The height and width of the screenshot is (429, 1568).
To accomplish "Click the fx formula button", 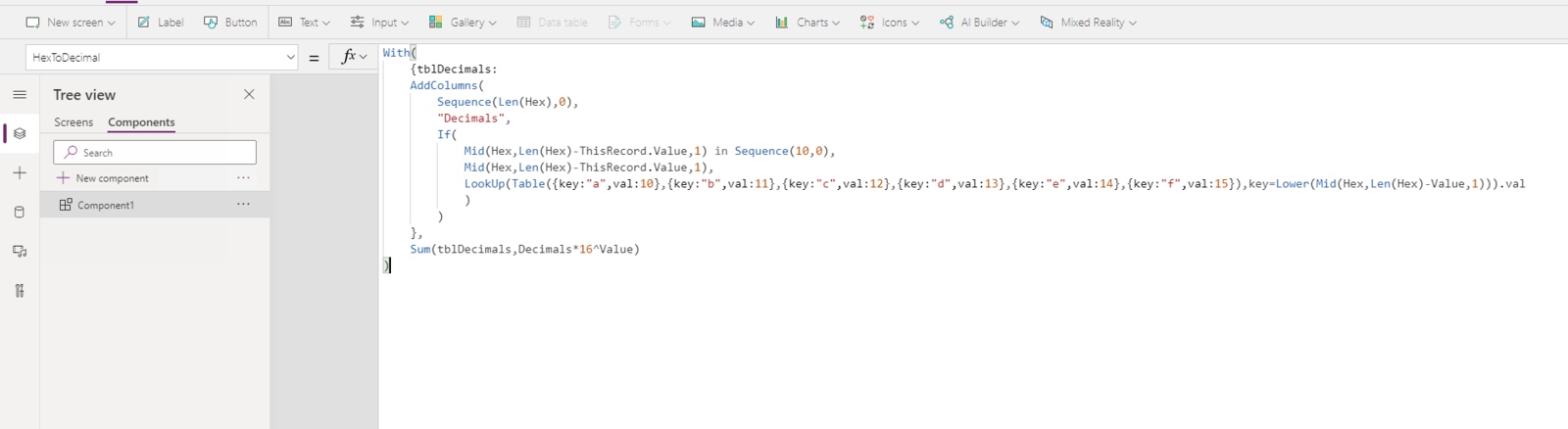I will pos(354,57).
